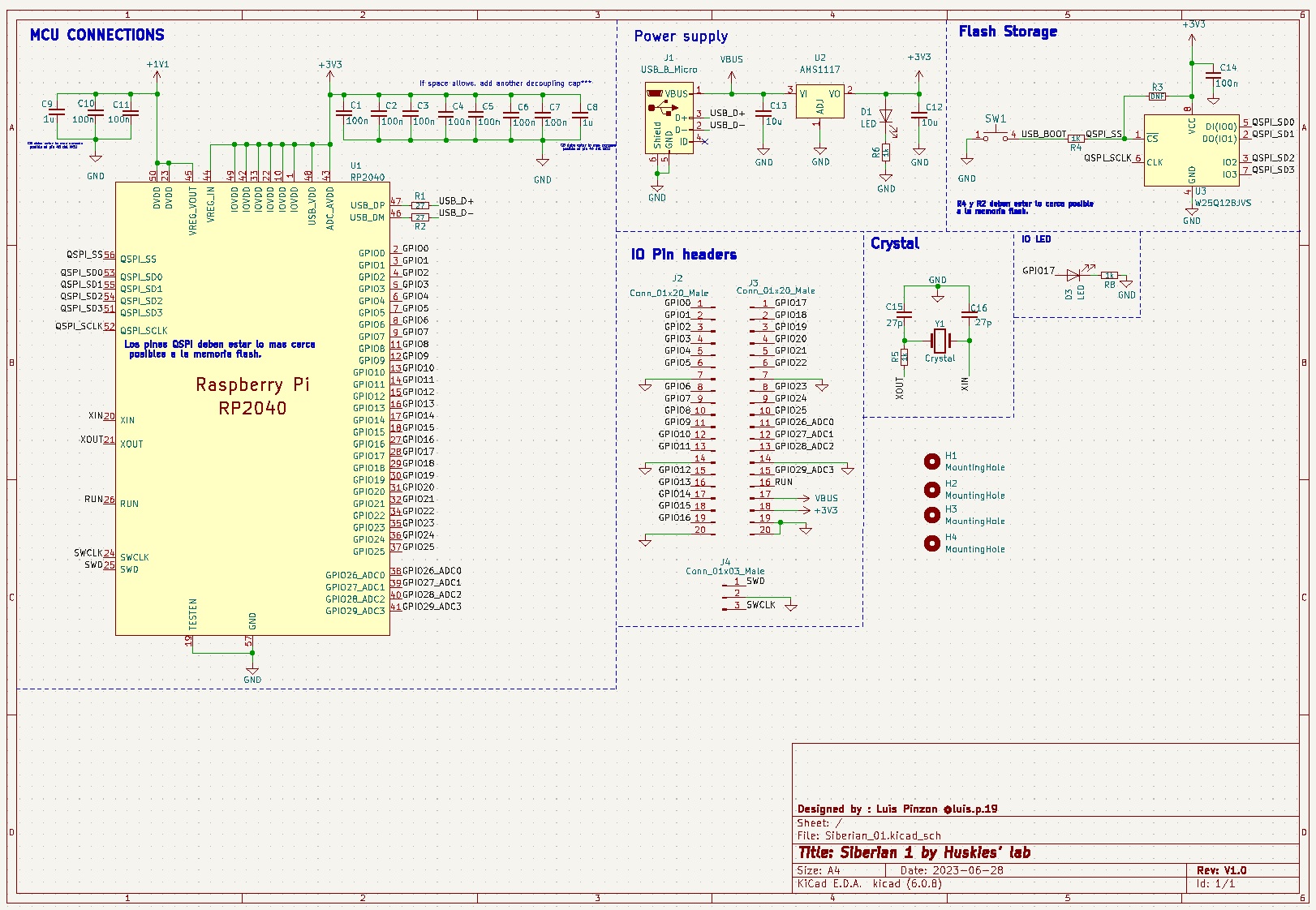Click the 'Title: Siberian 1 by Huskies' lab' field

click(x=914, y=852)
